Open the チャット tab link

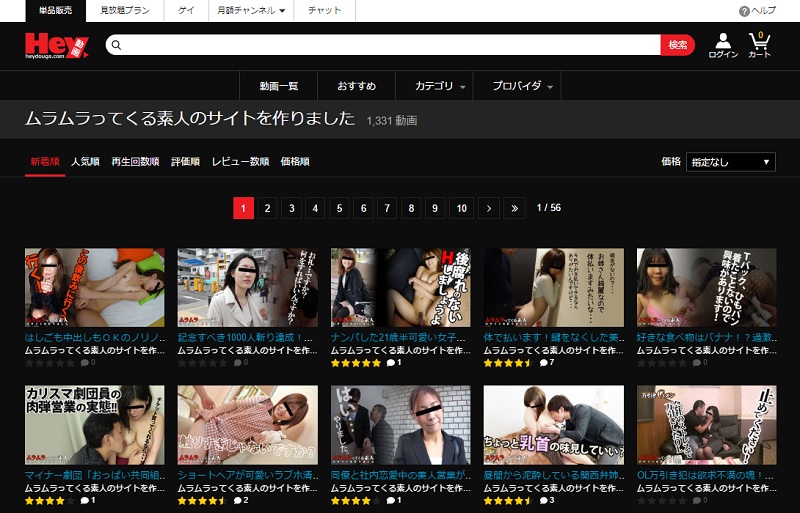tap(324, 10)
